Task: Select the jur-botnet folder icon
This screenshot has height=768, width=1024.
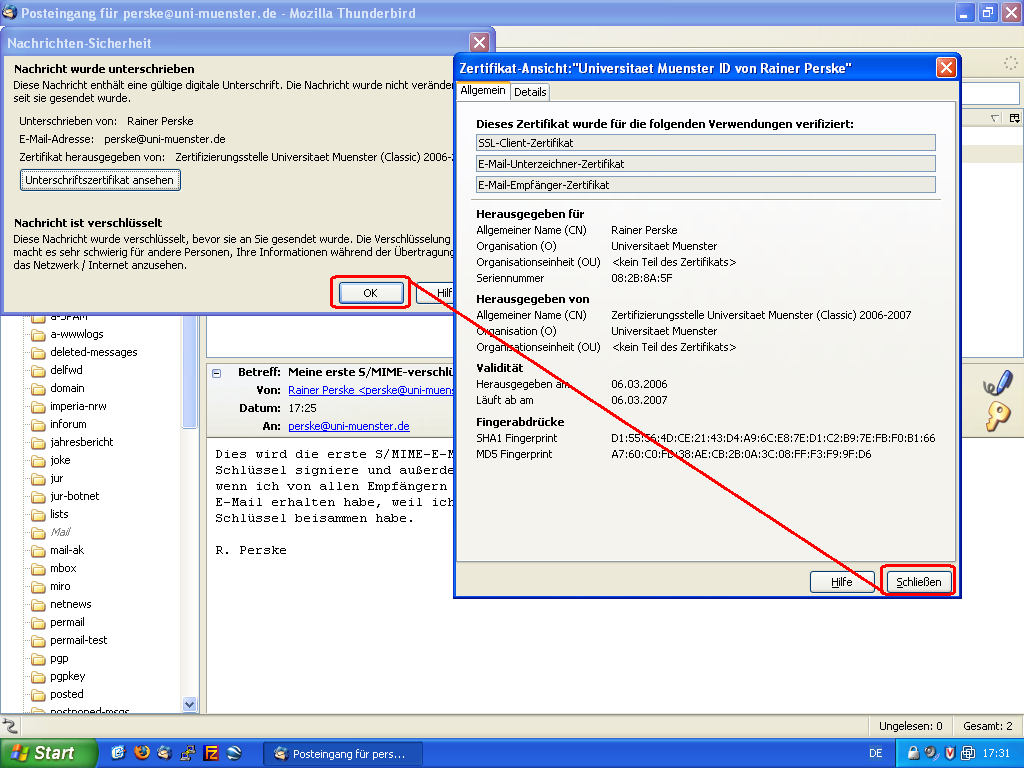Action: click(x=38, y=496)
